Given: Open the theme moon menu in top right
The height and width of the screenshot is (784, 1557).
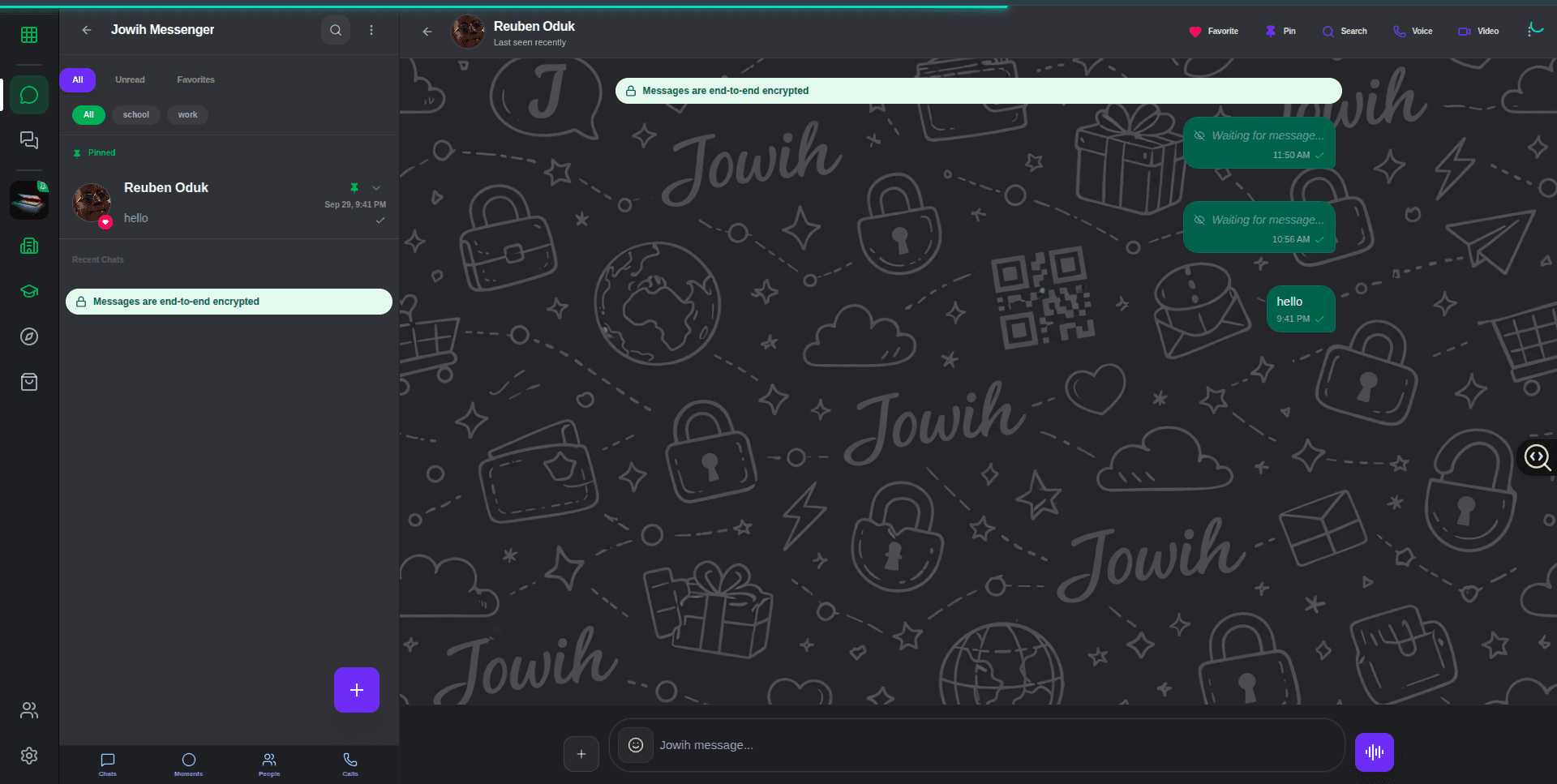Looking at the screenshot, I should (x=1535, y=29).
